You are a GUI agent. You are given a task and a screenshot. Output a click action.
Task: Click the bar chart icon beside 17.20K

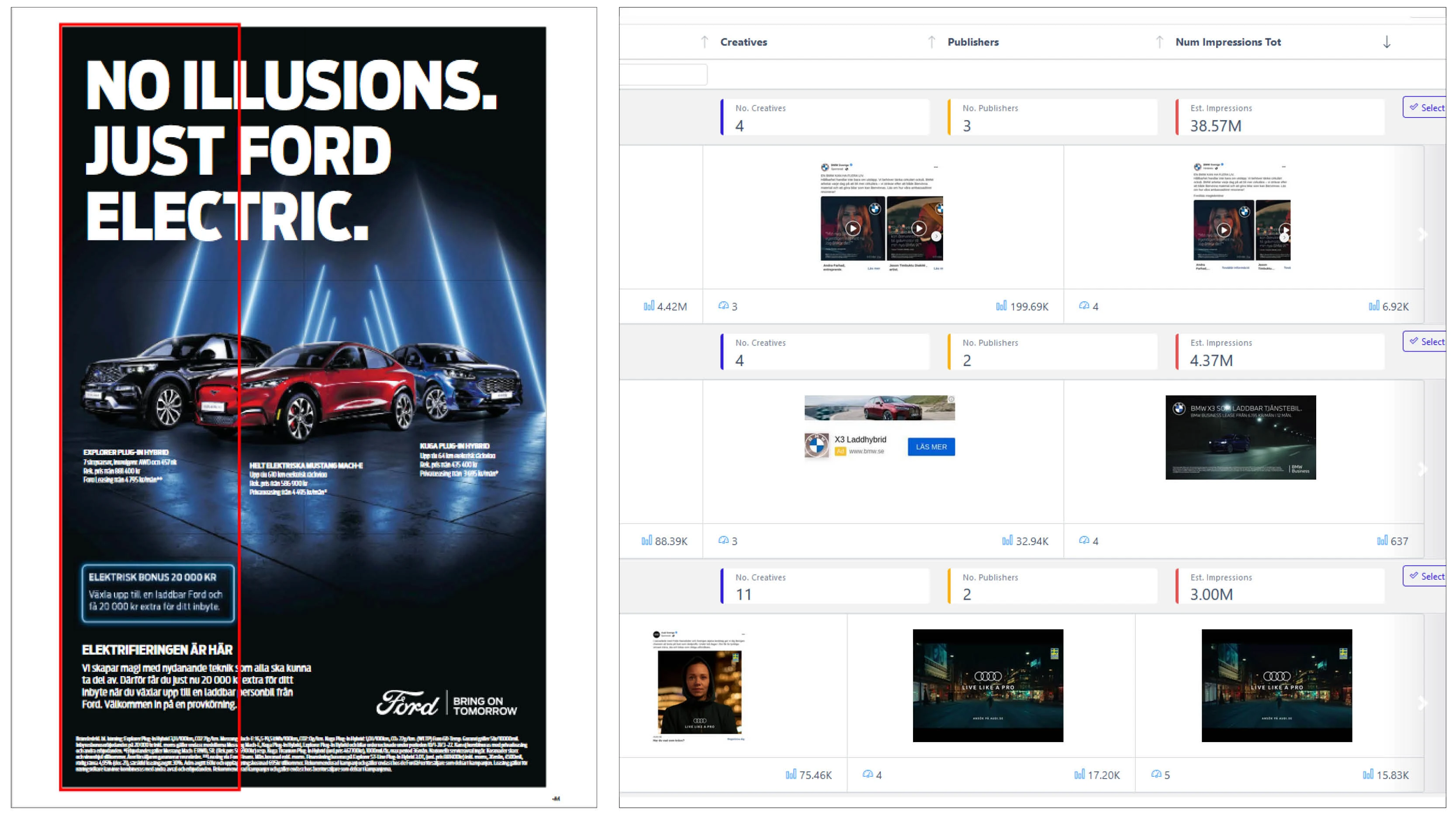(1079, 774)
